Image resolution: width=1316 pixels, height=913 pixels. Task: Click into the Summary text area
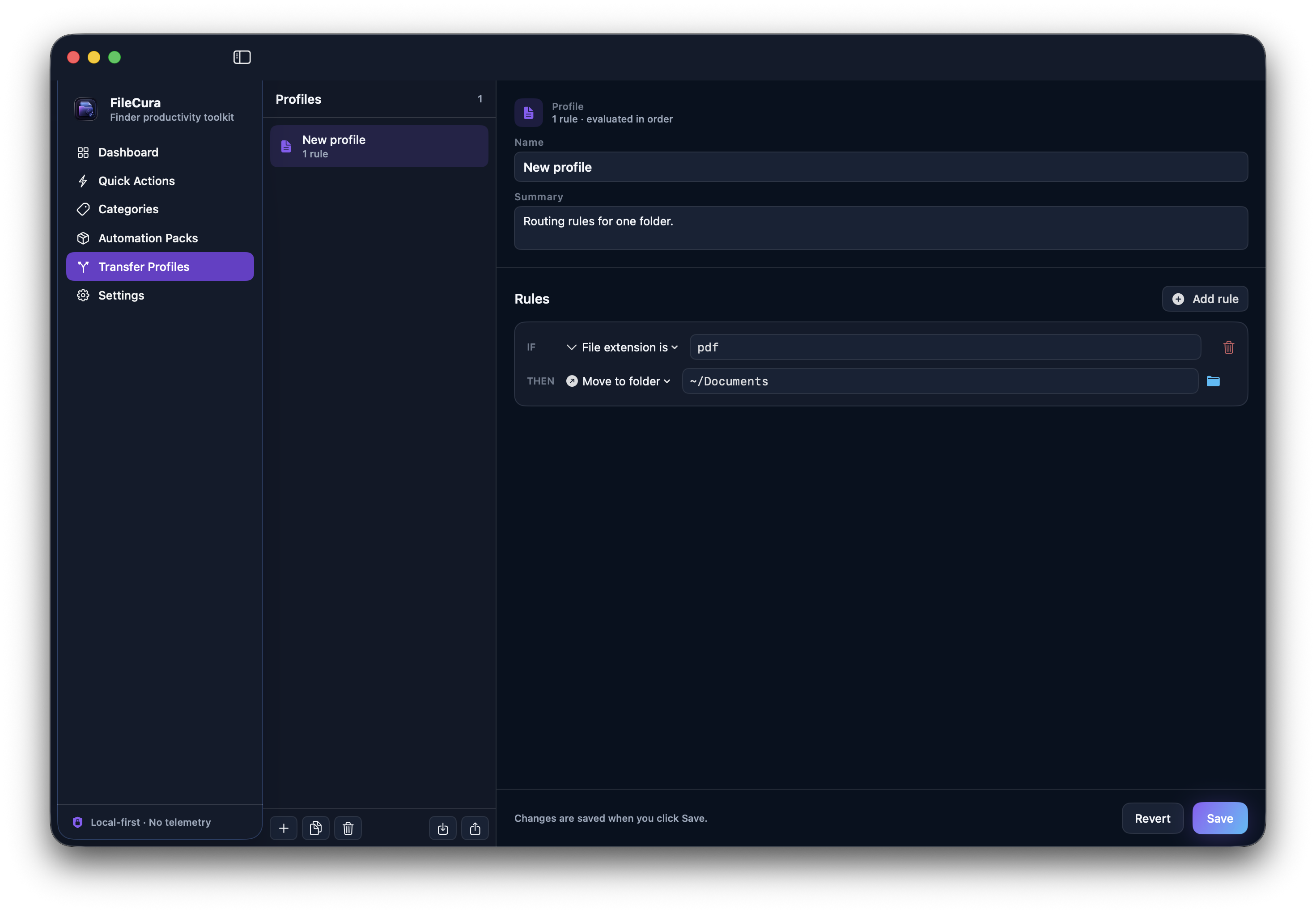(881, 228)
